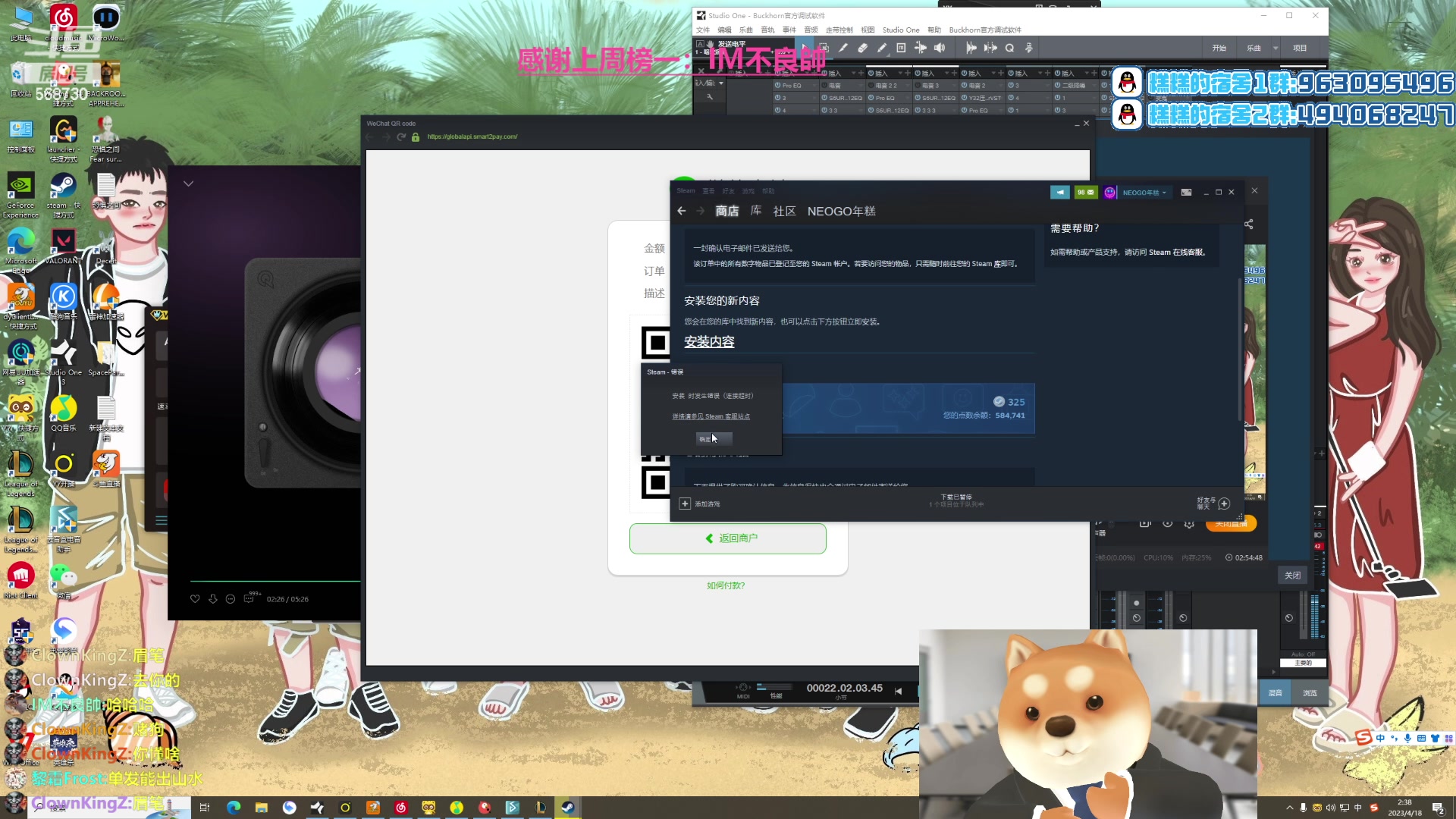1456x819 pixels.
Task: Open the VALORANT desktop icon
Action: [63, 247]
